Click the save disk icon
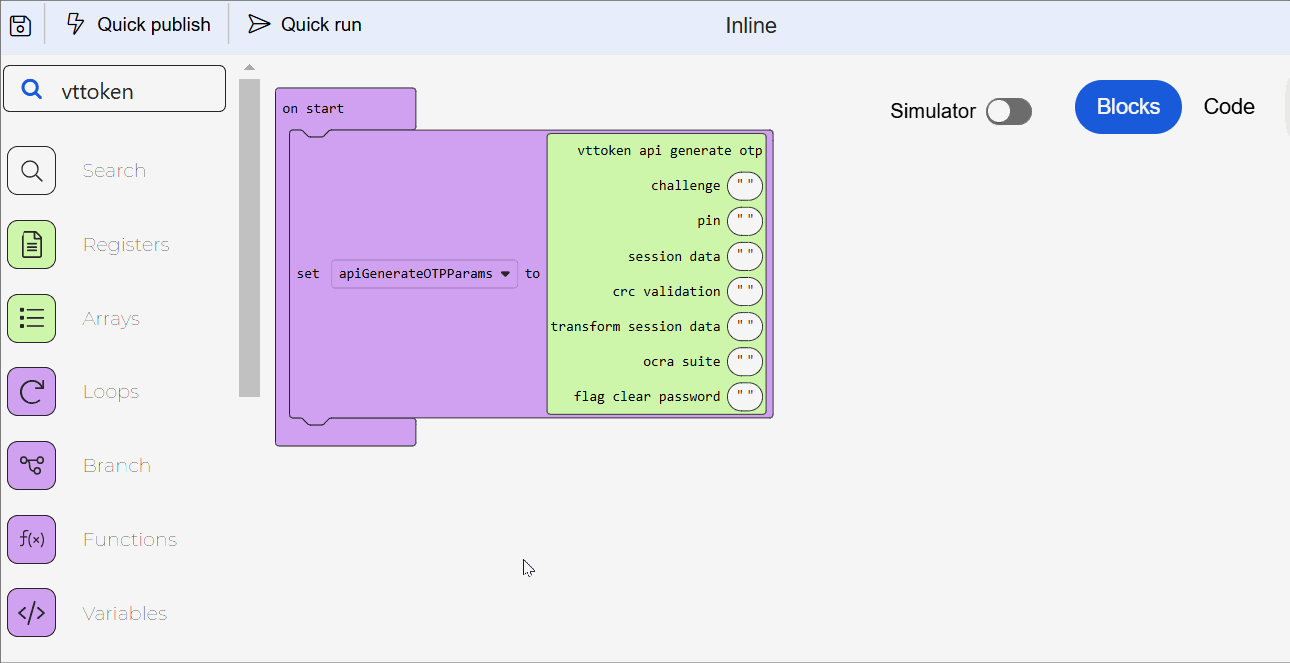The height and width of the screenshot is (663, 1290). [x=21, y=25]
